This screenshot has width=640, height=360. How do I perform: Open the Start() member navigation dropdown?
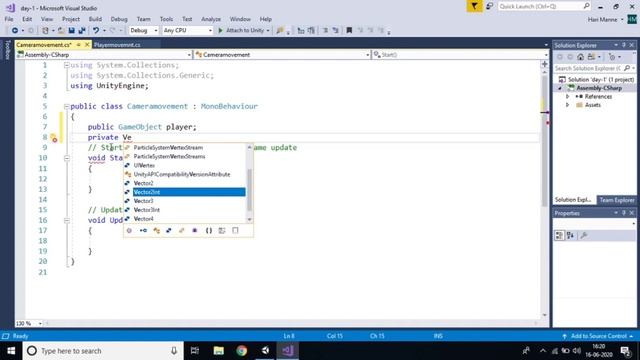(461, 55)
